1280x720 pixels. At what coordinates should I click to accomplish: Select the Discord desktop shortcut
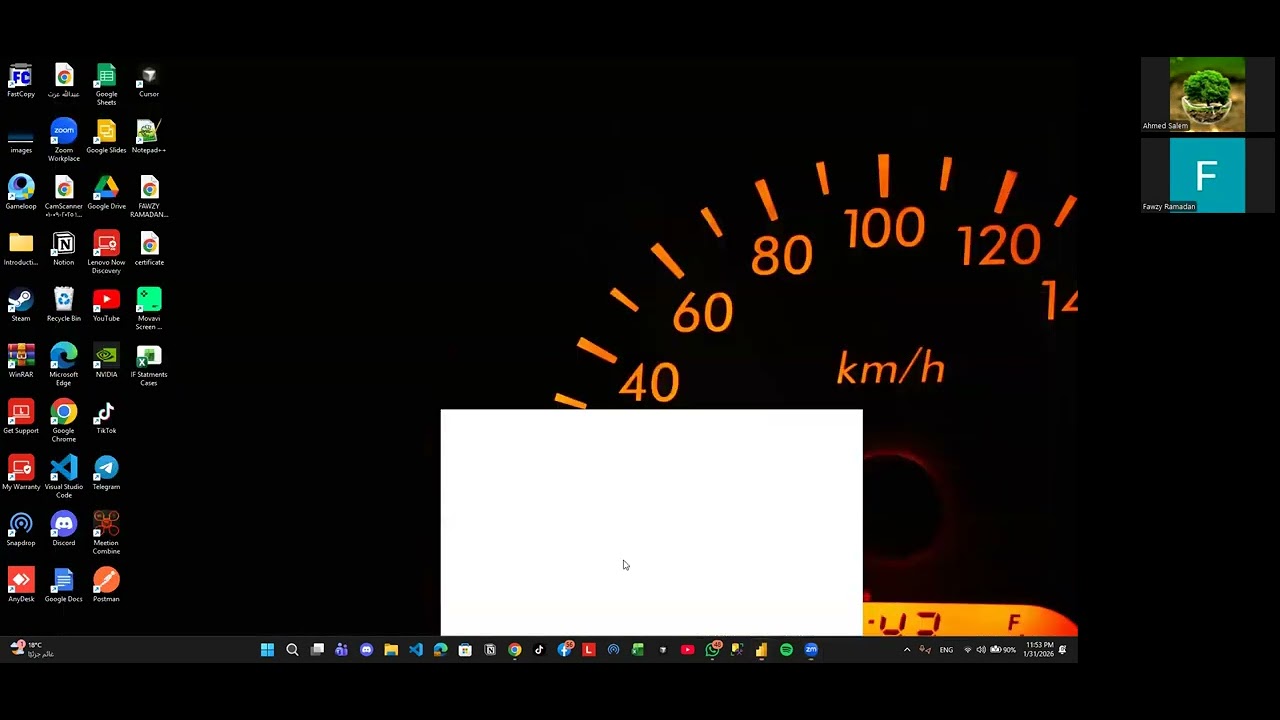click(x=63, y=530)
